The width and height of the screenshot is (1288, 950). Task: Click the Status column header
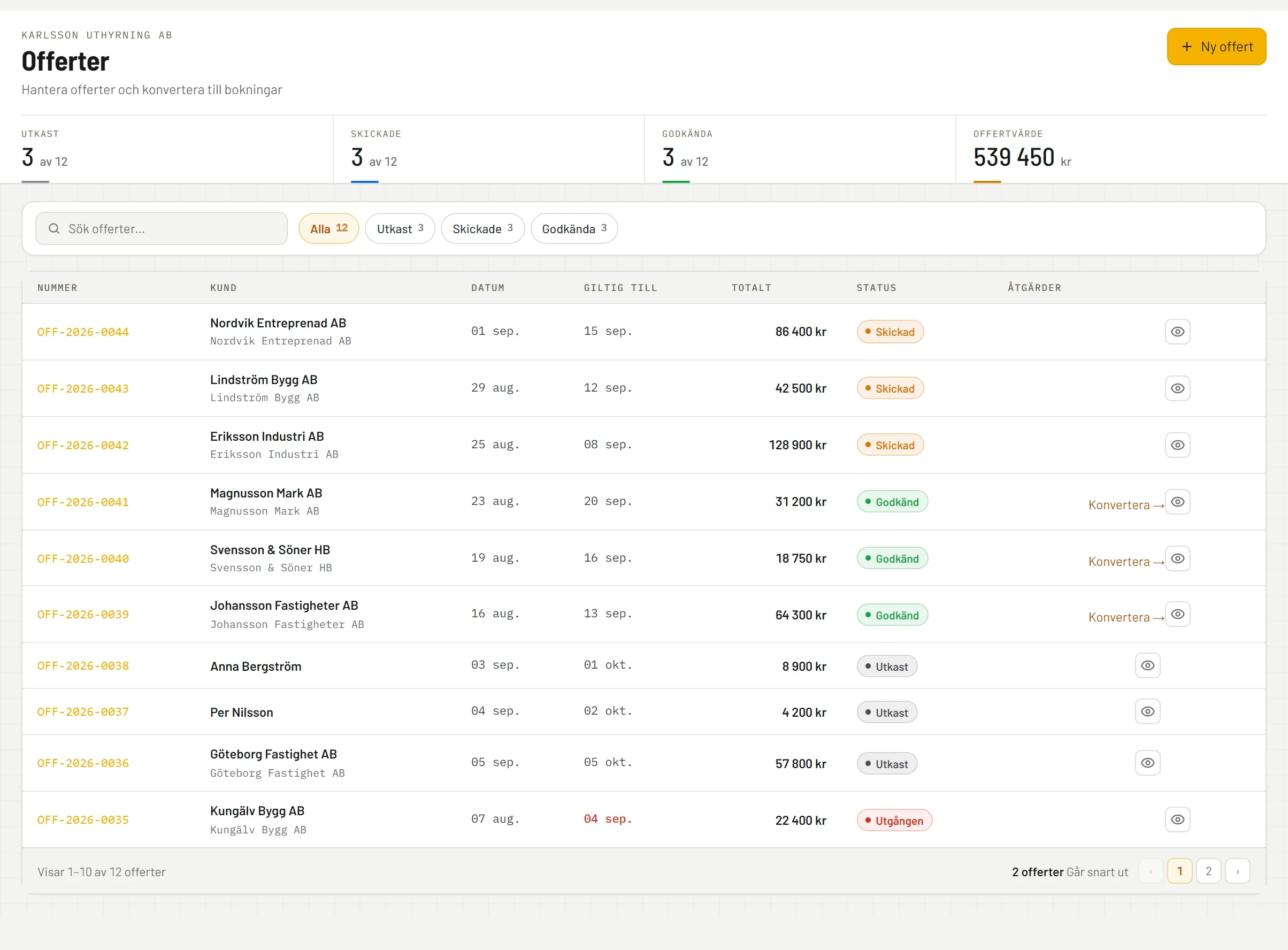tap(876, 288)
